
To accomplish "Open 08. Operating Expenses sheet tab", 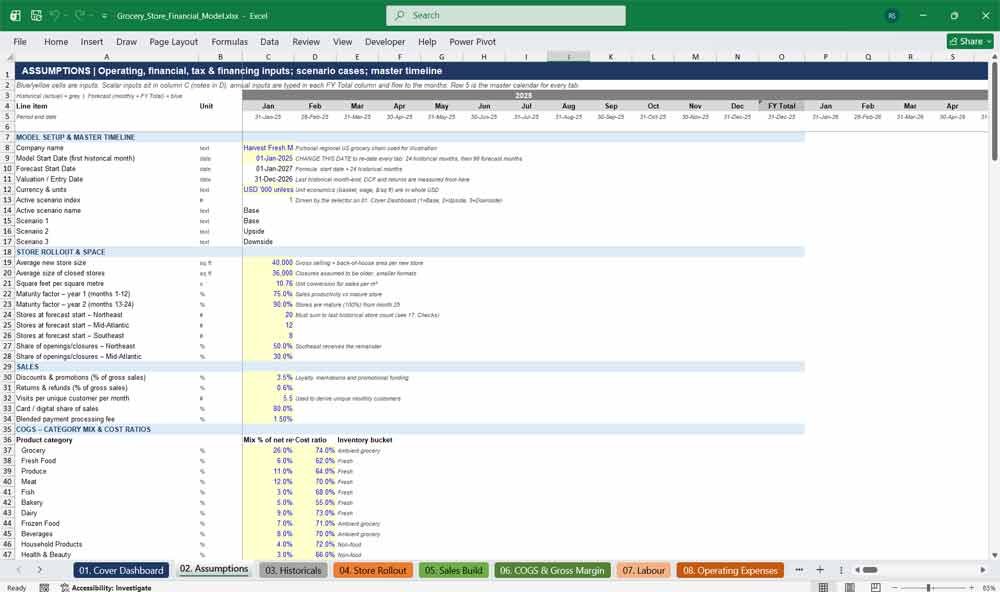I will [x=730, y=570].
